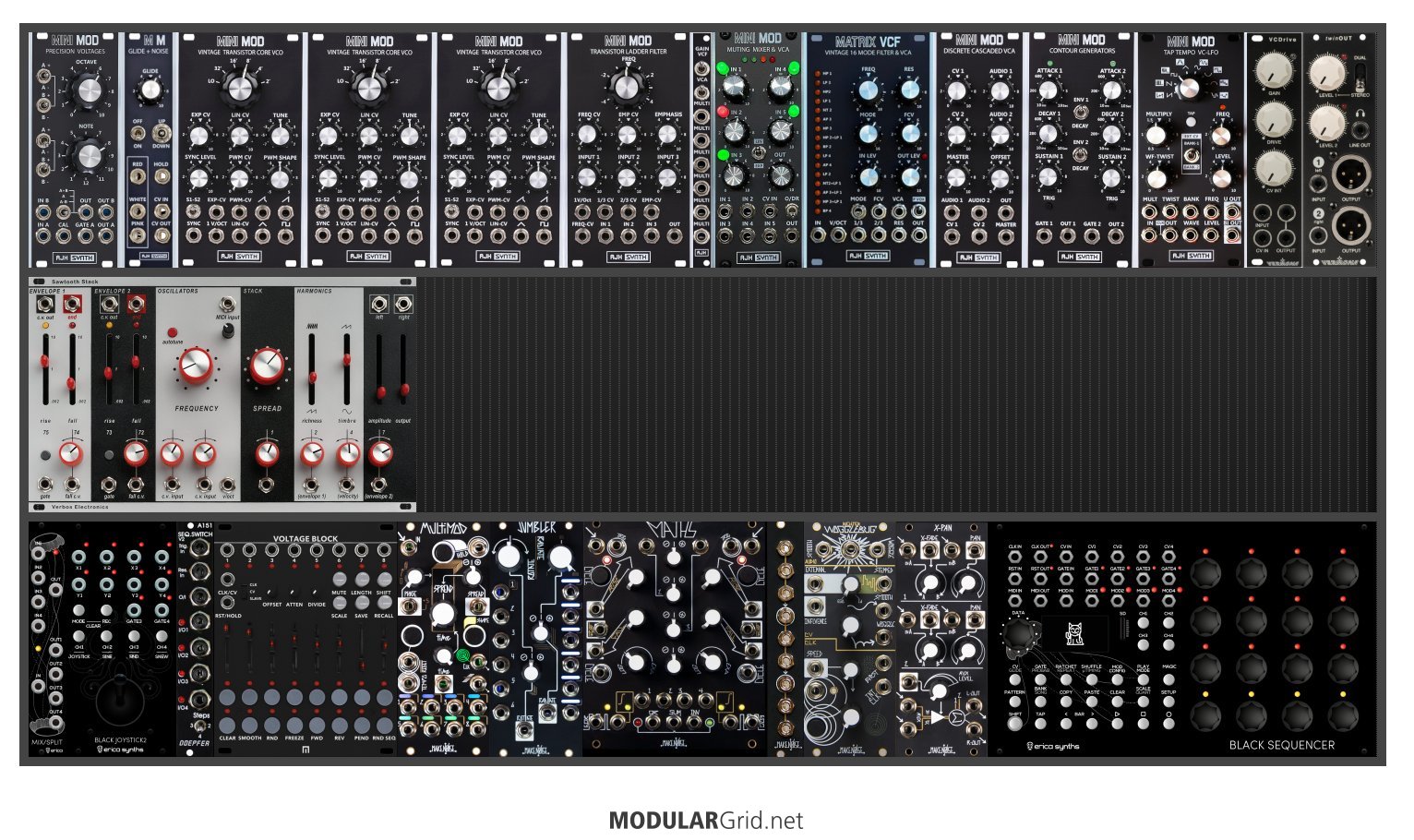Viewport: 1414px width, 840px height.
Task: Click the FREQ-CV jack on Transistor Ladder Filter
Action: tap(582, 235)
